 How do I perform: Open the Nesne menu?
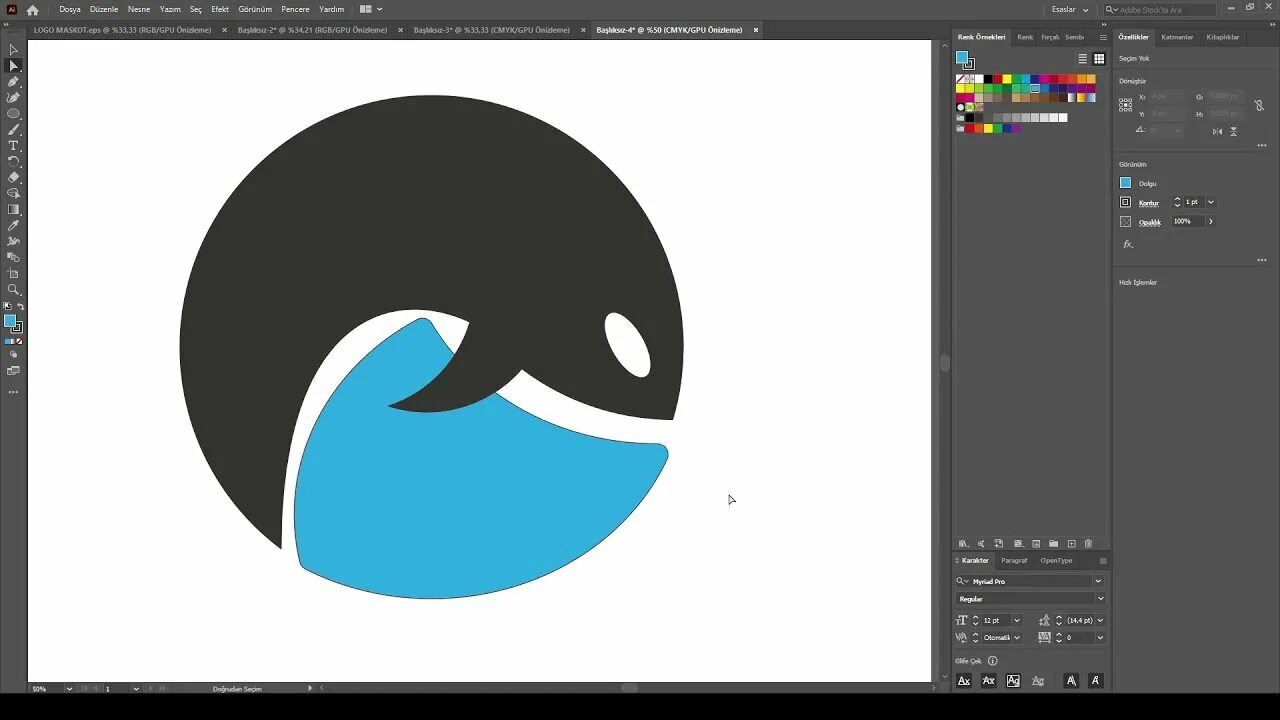pyautogui.click(x=139, y=9)
